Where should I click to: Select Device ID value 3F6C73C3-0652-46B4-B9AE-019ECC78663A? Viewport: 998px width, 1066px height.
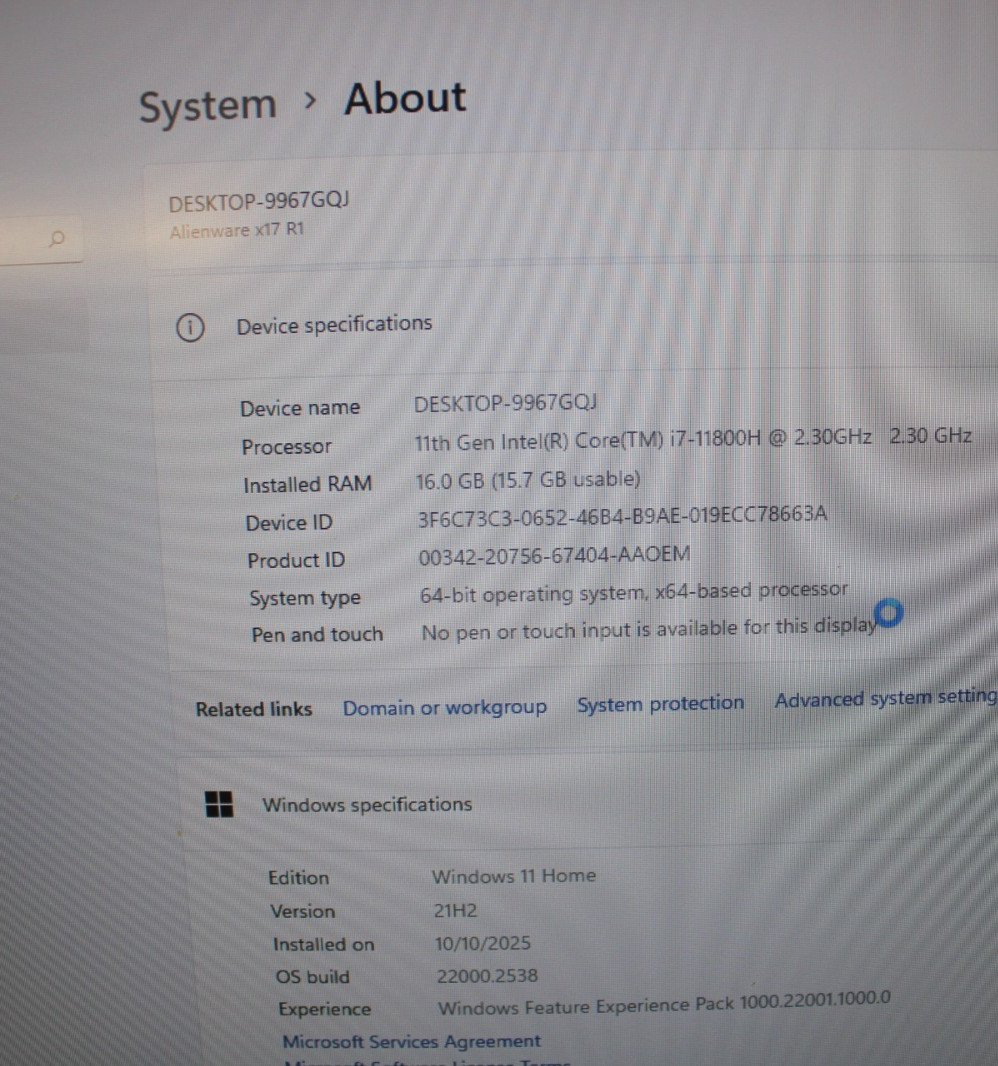622,516
